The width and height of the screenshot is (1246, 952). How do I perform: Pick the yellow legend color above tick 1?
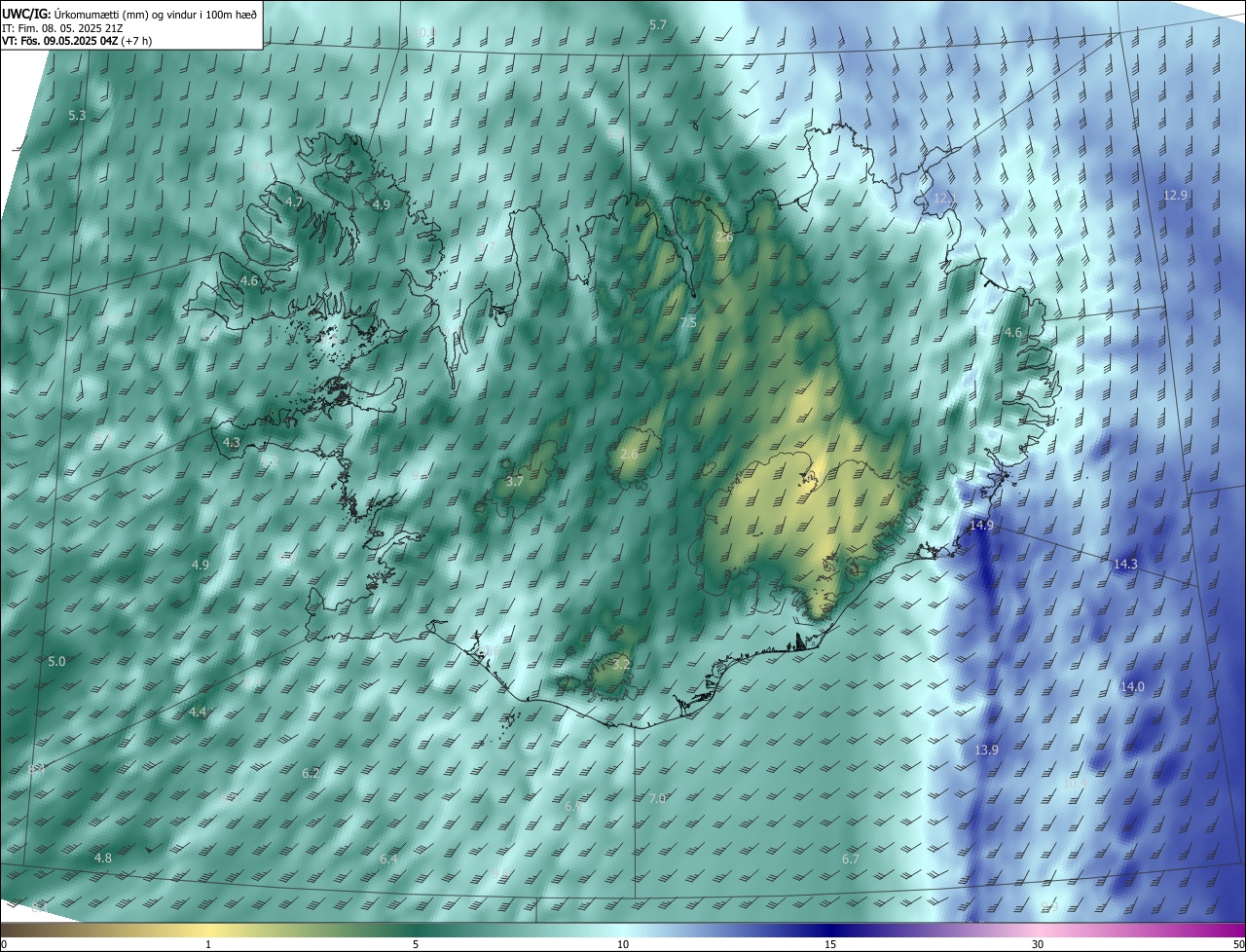click(x=208, y=930)
